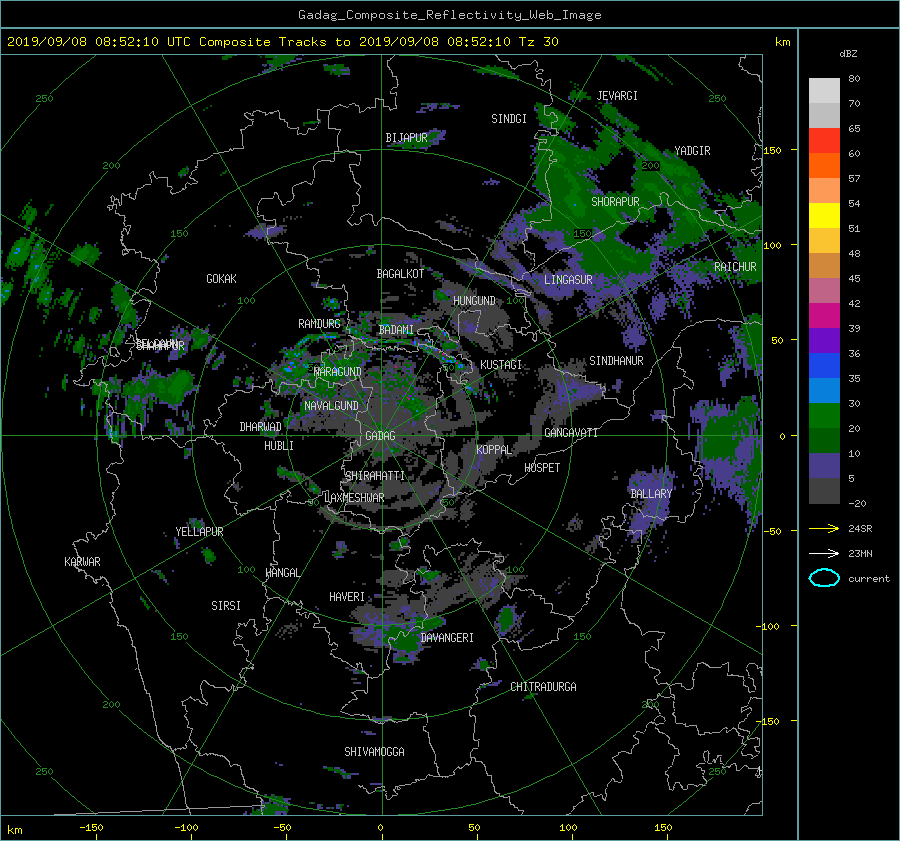This screenshot has height=841, width=900.
Task: Click the YELLAPUR city label
Action: (199, 532)
